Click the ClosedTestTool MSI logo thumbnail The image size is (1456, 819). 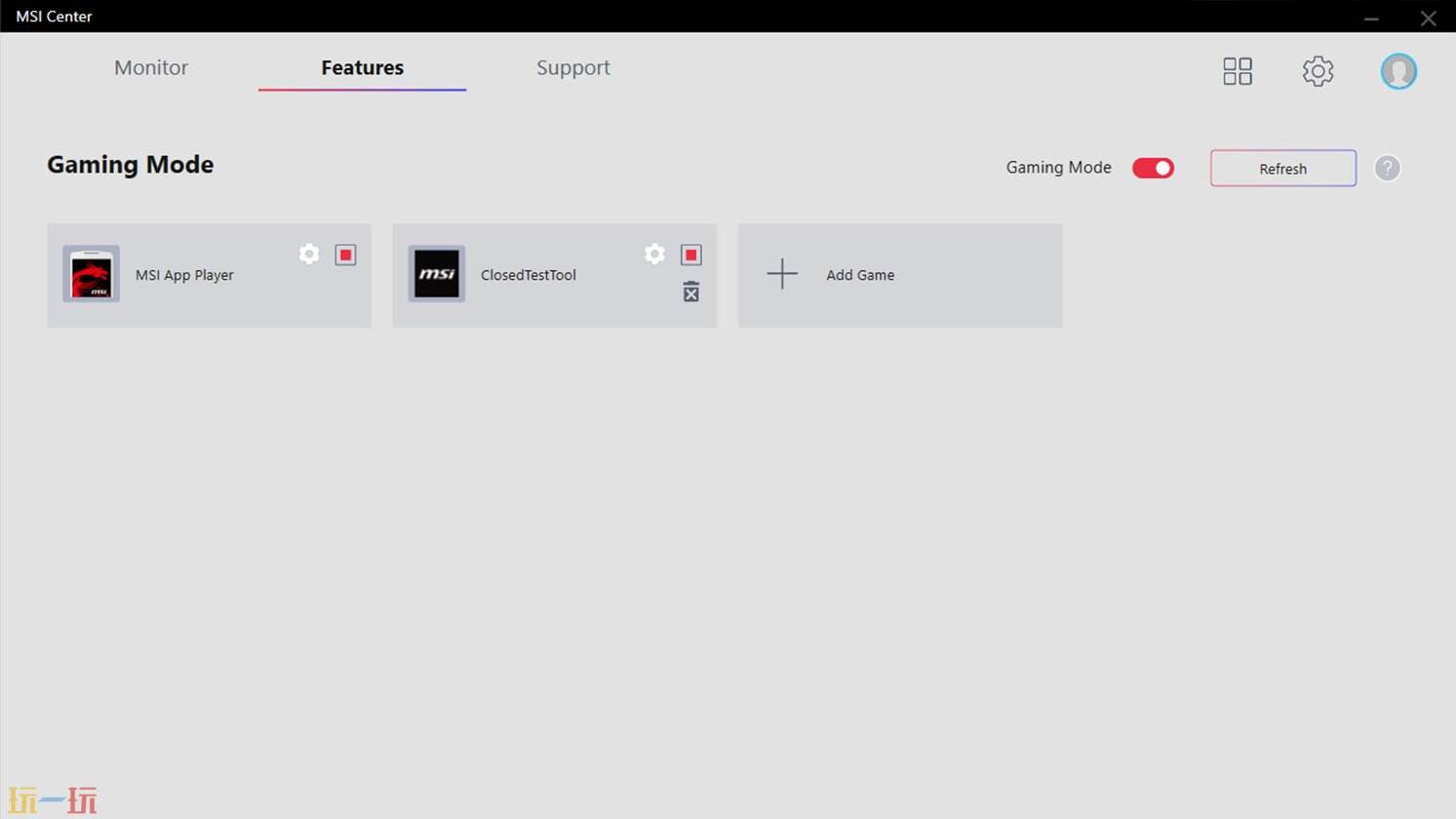point(437,274)
